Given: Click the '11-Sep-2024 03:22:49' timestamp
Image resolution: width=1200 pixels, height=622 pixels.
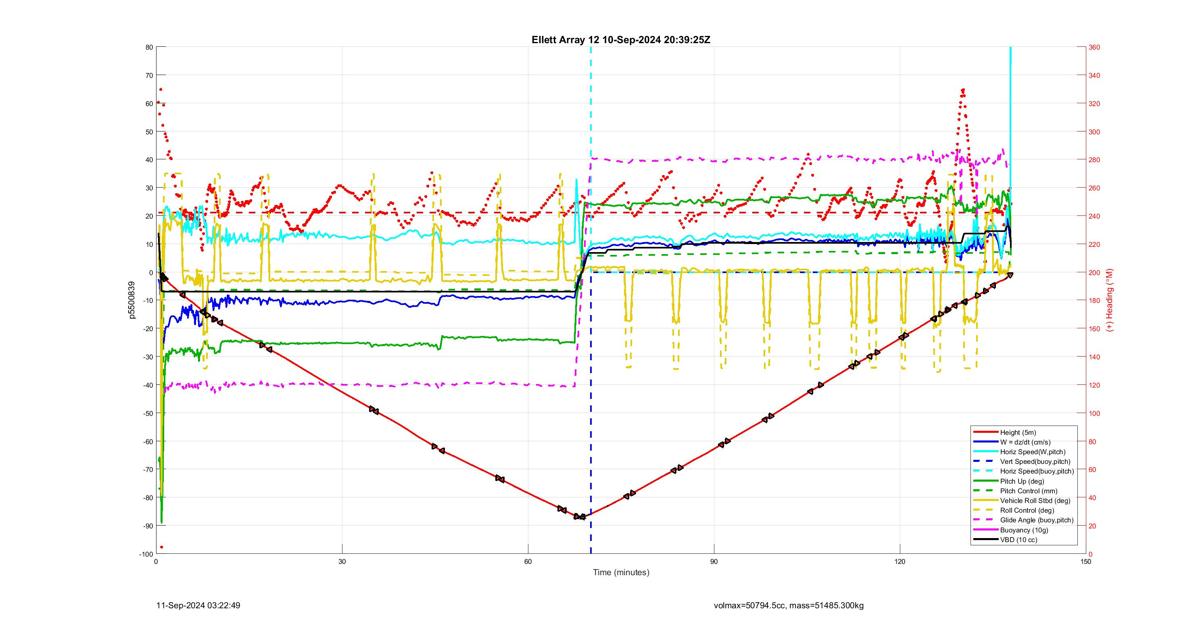Looking at the screenshot, I should click(x=199, y=605).
